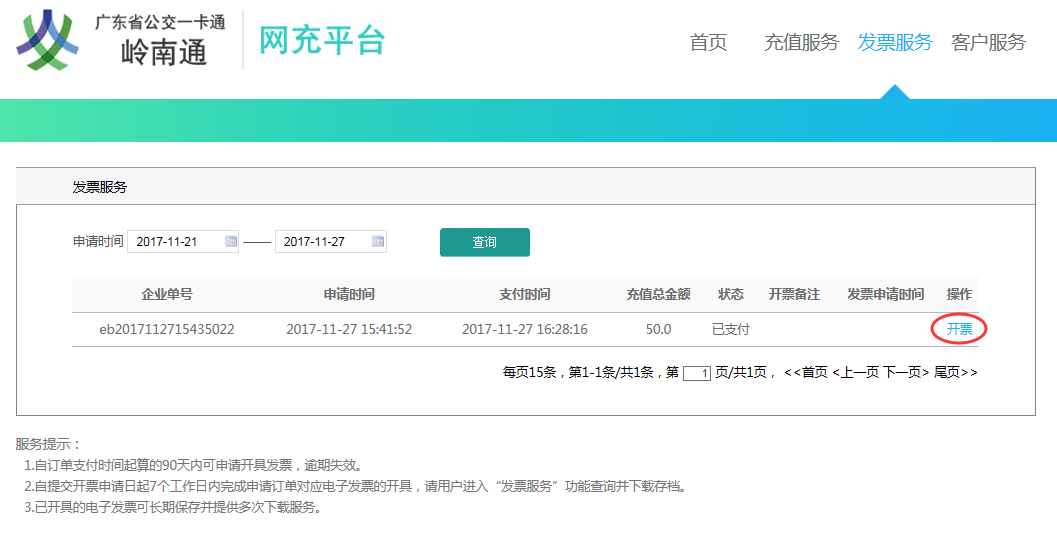
Task: Click the 广东省公交一卡通 header text
Action: coord(160,22)
